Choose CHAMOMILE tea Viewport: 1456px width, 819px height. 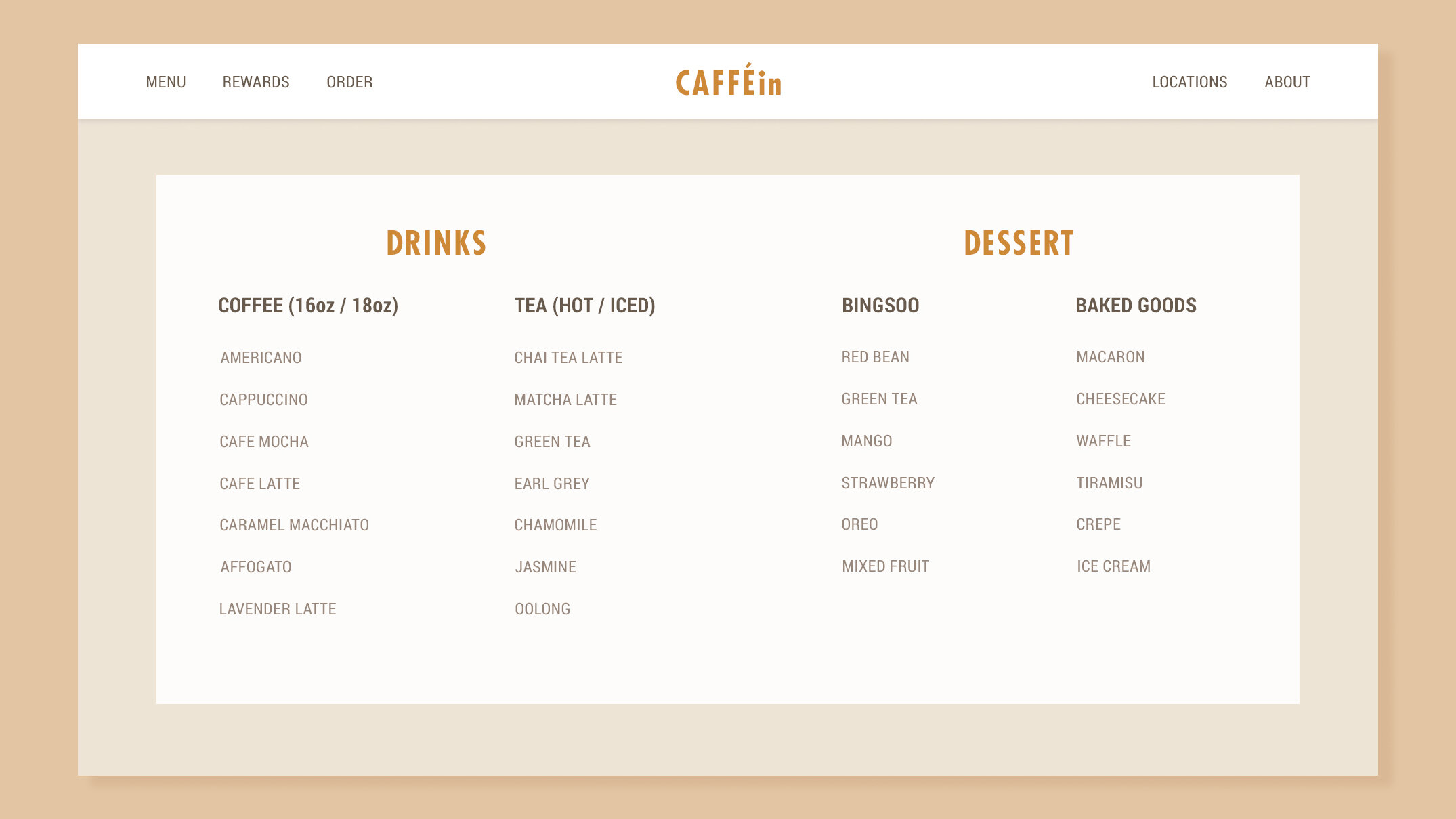[x=555, y=525]
